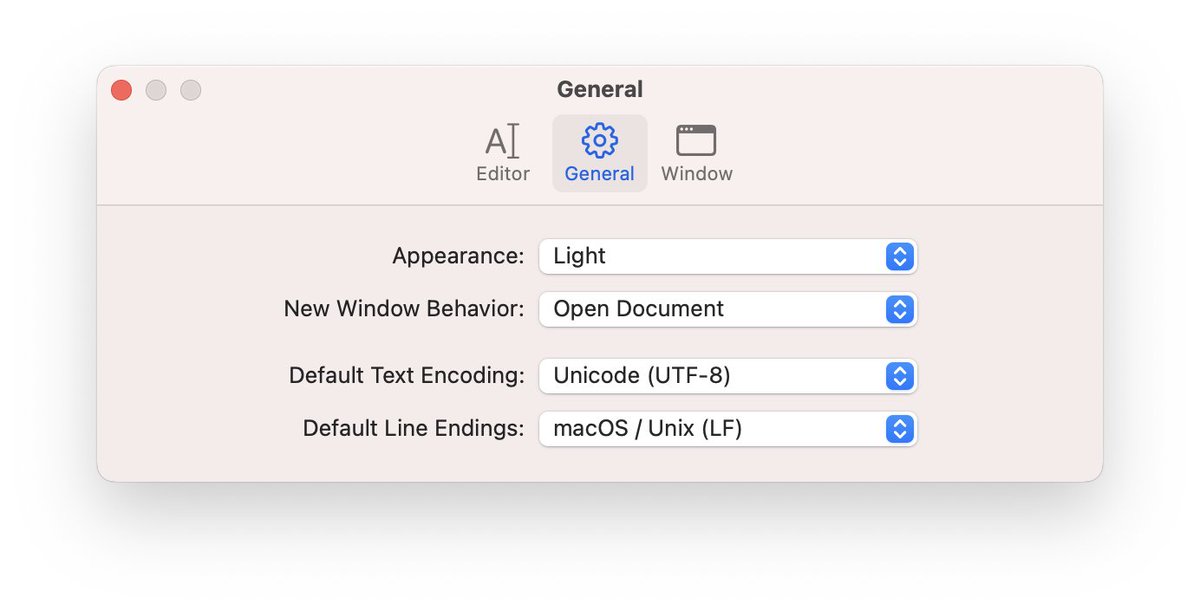Click the "General" window title text
This screenshot has width=1200, height=610.
(600, 89)
